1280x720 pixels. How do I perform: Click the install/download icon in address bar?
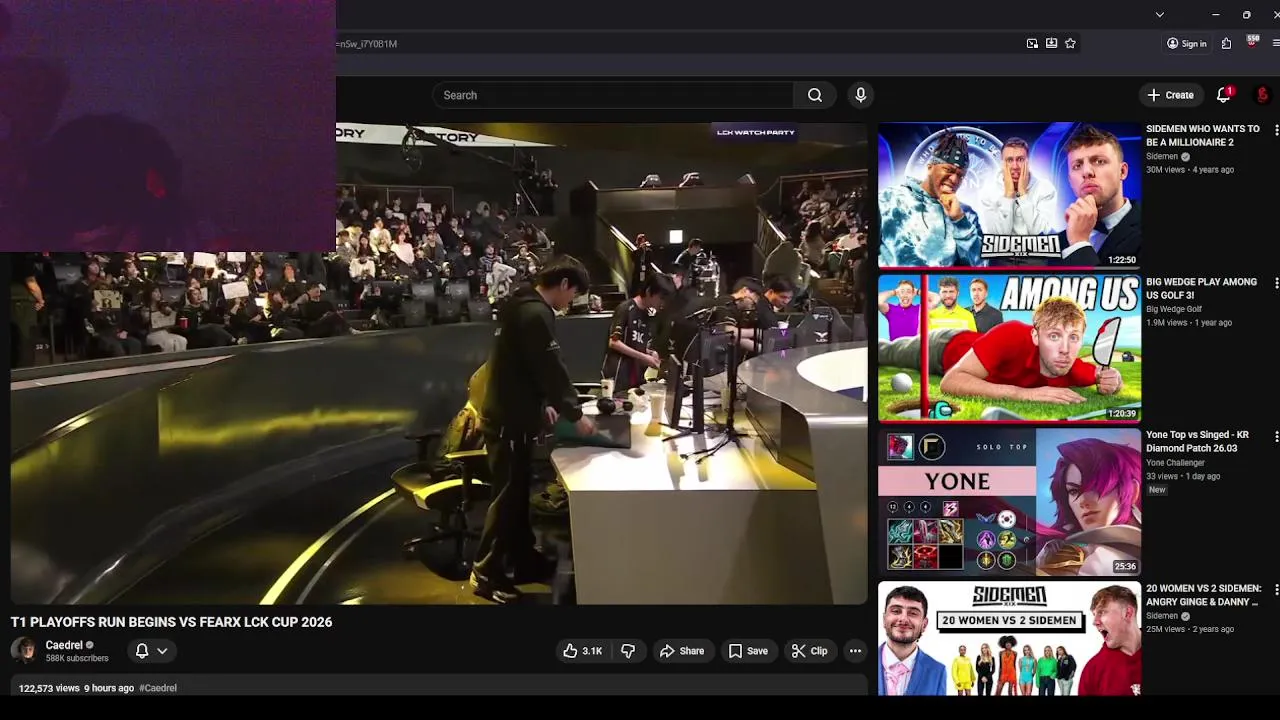(x=1051, y=43)
